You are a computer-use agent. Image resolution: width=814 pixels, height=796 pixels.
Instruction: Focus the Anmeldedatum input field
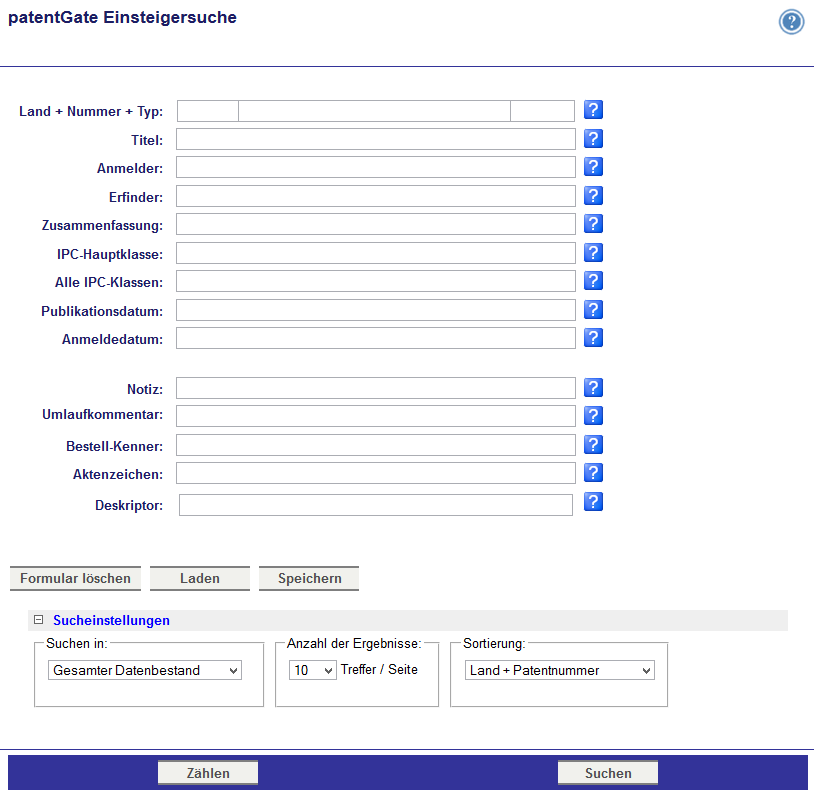point(376,339)
